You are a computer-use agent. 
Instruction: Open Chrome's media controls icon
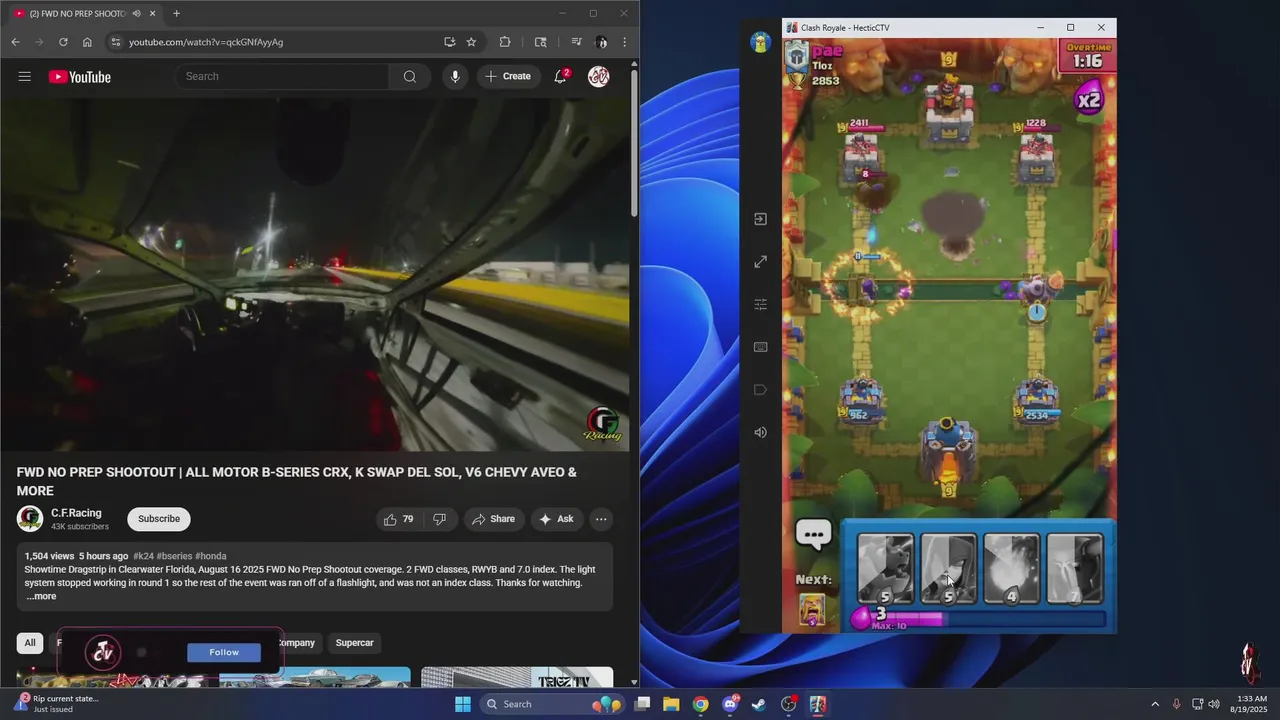click(576, 42)
